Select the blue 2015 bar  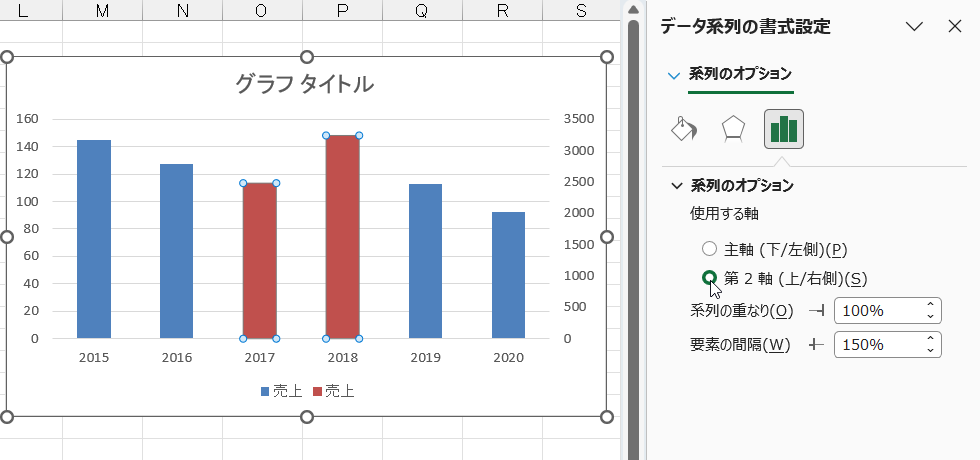pyautogui.click(x=94, y=239)
